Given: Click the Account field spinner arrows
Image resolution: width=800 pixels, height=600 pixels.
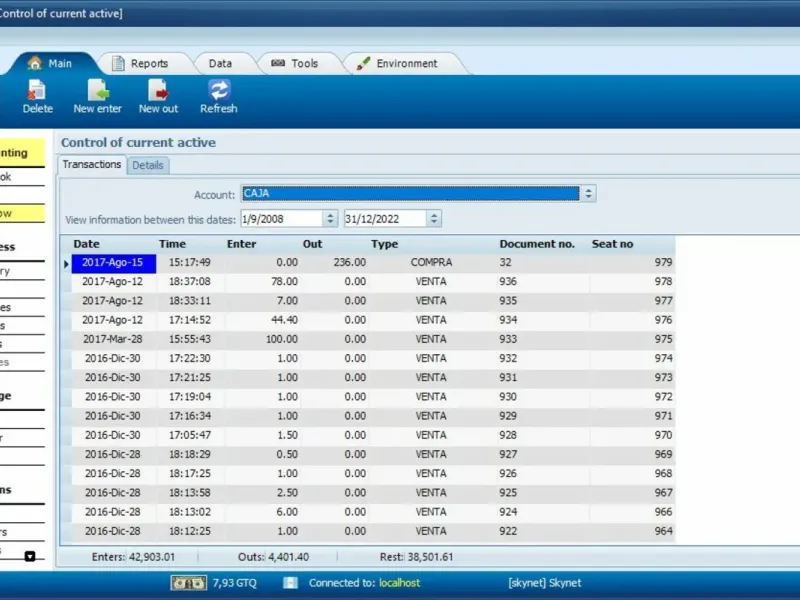Looking at the screenshot, I should click(588, 193).
